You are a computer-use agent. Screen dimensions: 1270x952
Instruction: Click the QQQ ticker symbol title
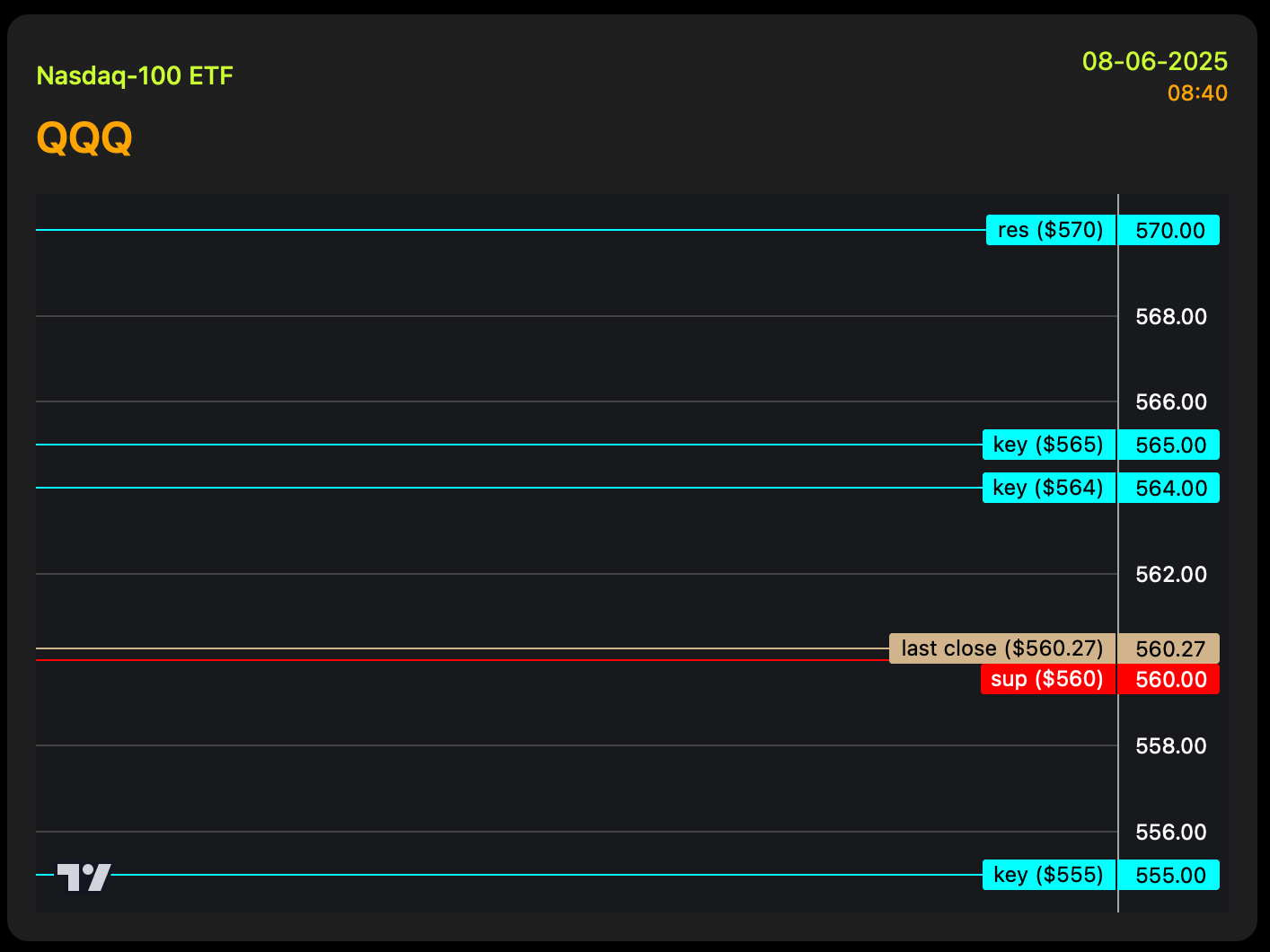point(84,138)
